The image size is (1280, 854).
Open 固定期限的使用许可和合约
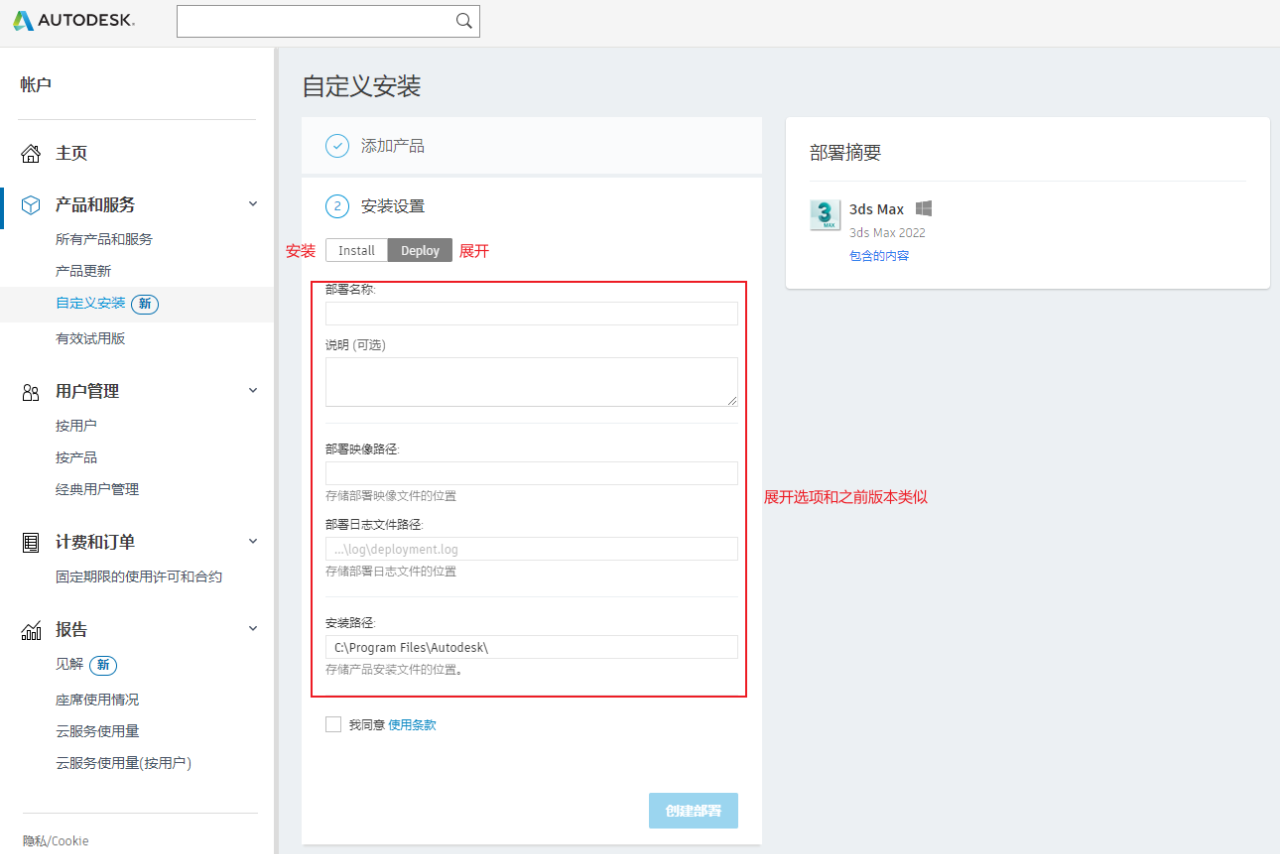pos(139,577)
